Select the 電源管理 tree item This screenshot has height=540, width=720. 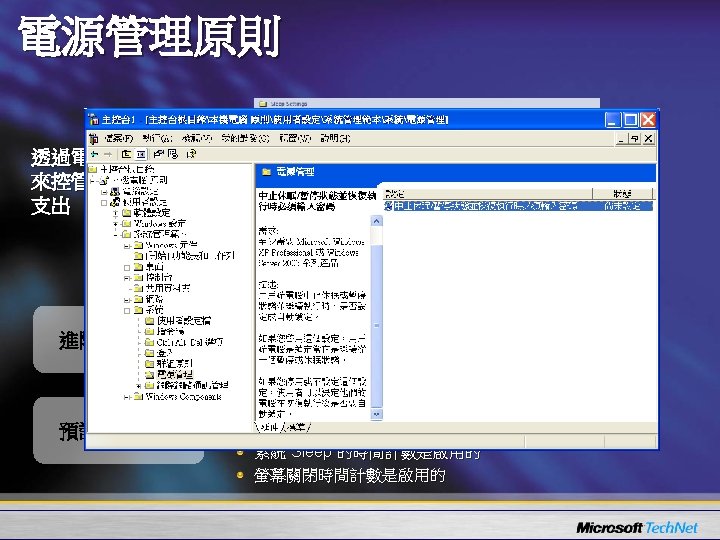(x=174, y=374)
